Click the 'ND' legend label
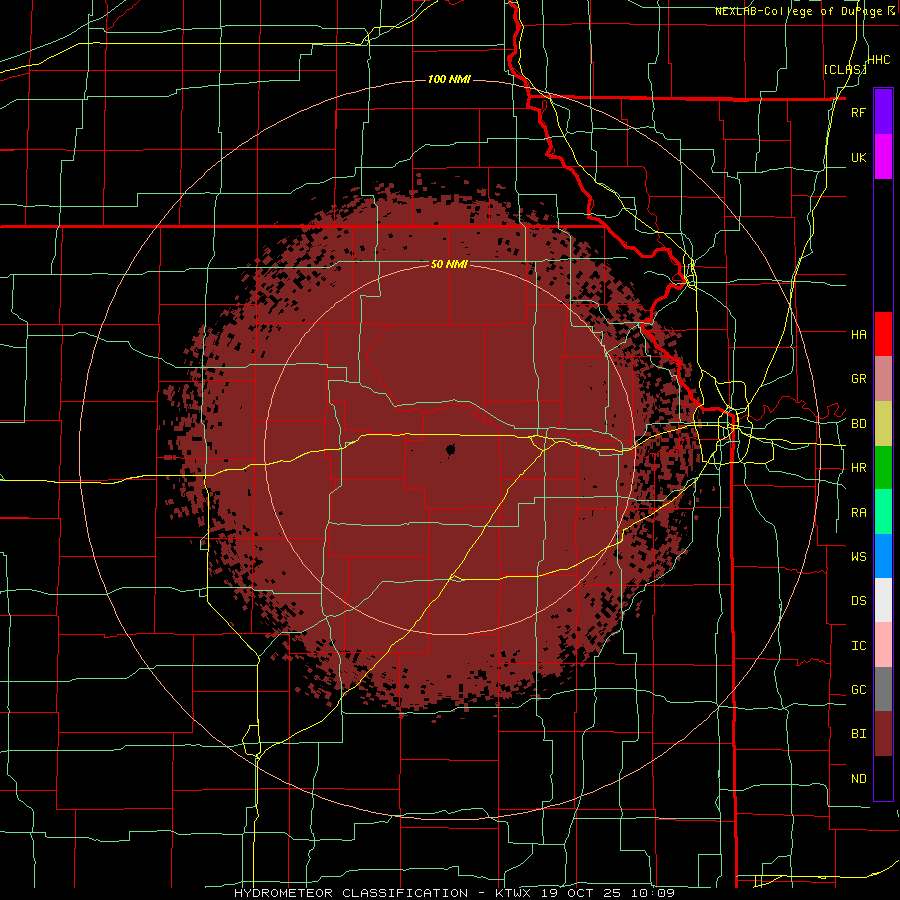Viewport: 900px width, 900px height. [858, 779]
